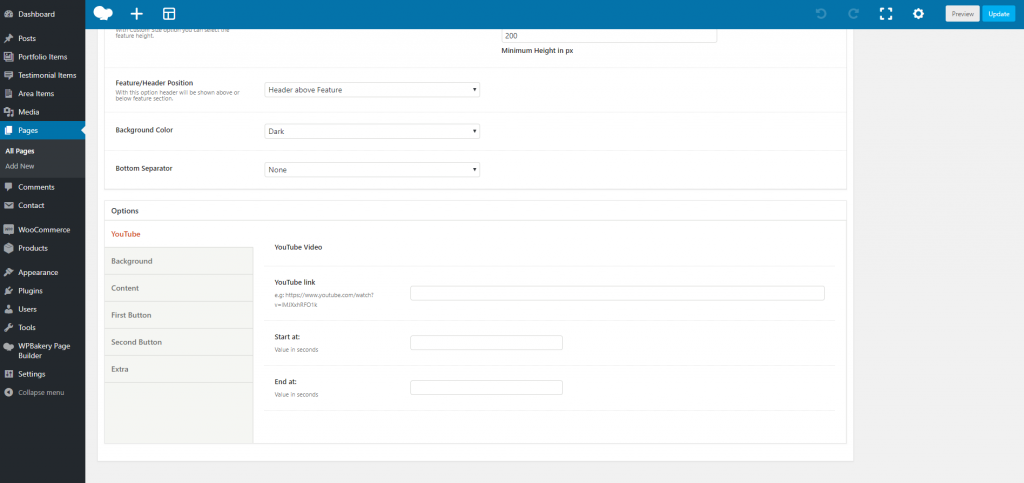Viewport: 1024px width, 483px height.
Task: Click the Update button
Action: (x=997, y=14)
